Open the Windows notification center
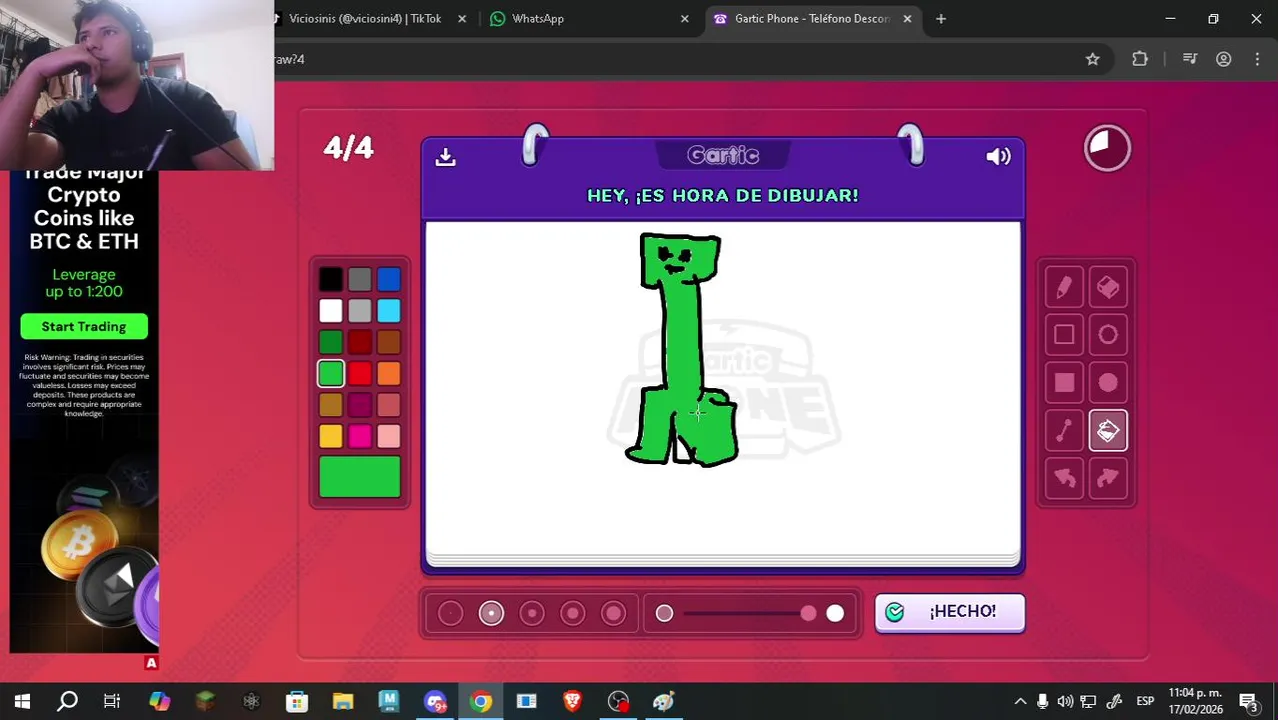 1248,701
